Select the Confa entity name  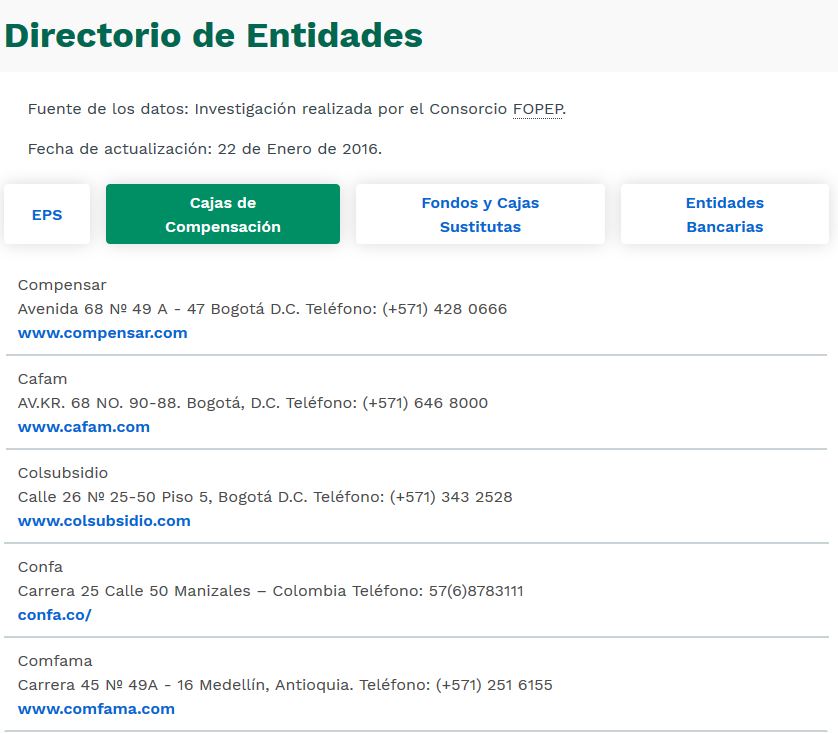point(40,567)
